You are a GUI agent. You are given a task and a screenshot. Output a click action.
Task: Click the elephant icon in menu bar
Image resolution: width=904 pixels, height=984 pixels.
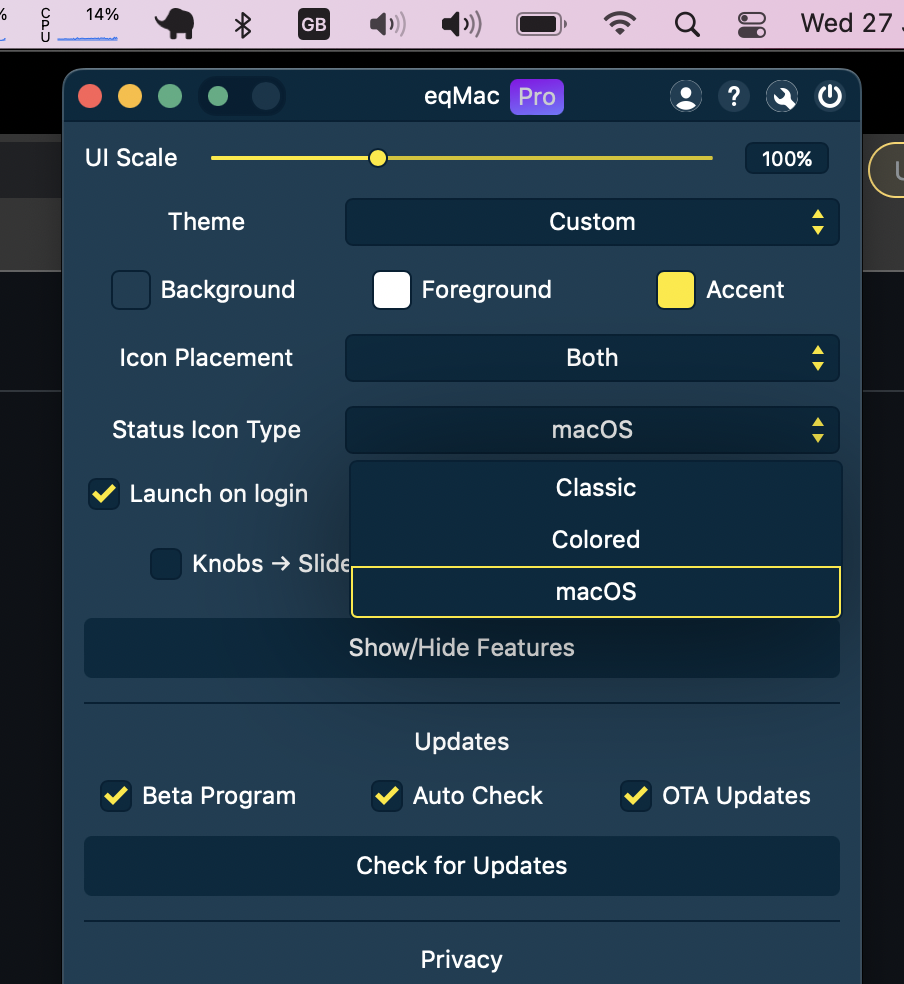pyautogui.click(x=175, y=24)
